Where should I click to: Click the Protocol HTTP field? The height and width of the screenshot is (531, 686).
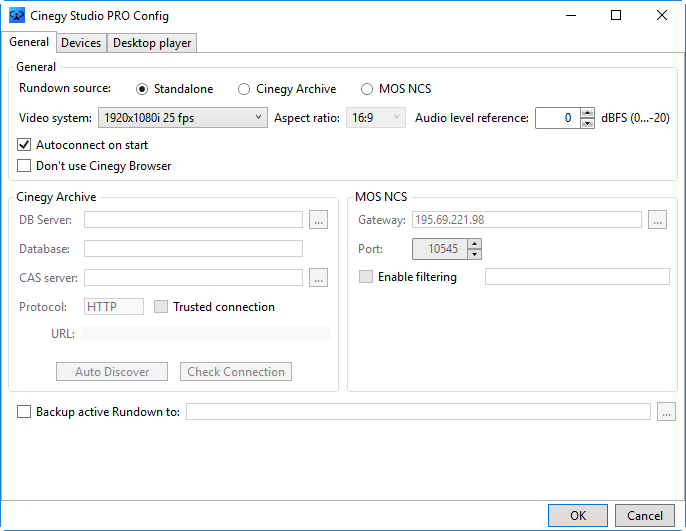[x=114, y=307]
